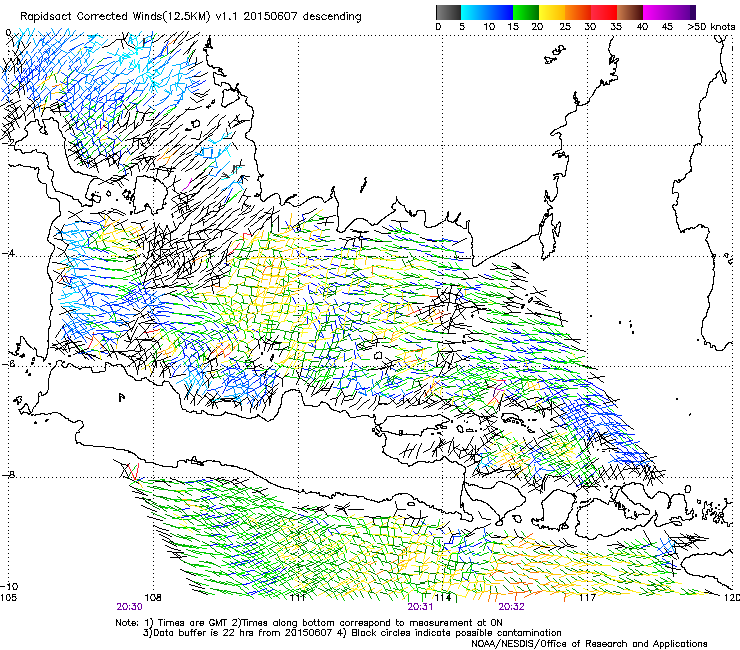Click the '>50 knots' legend label
This screenshot has width=740, height=650.
point(711,27)
